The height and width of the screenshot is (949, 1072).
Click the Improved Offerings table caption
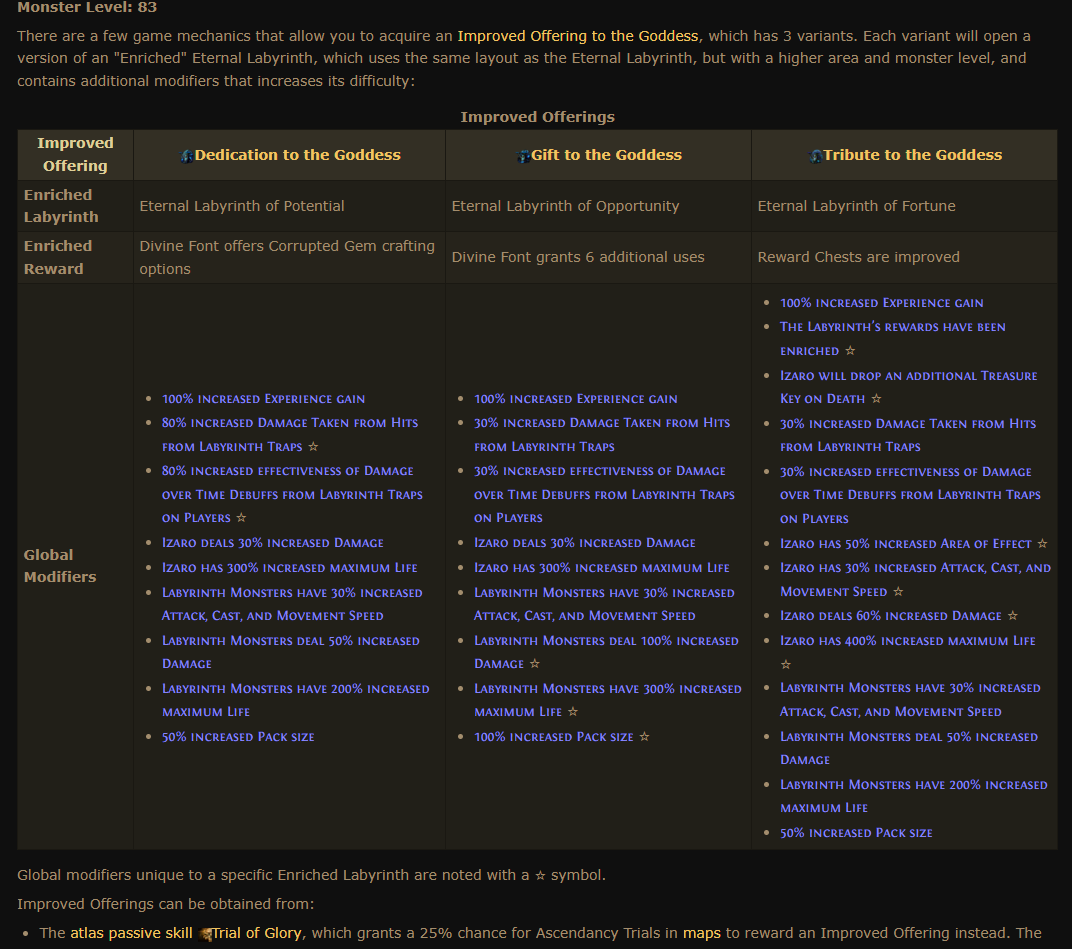[x=537, y=117]
